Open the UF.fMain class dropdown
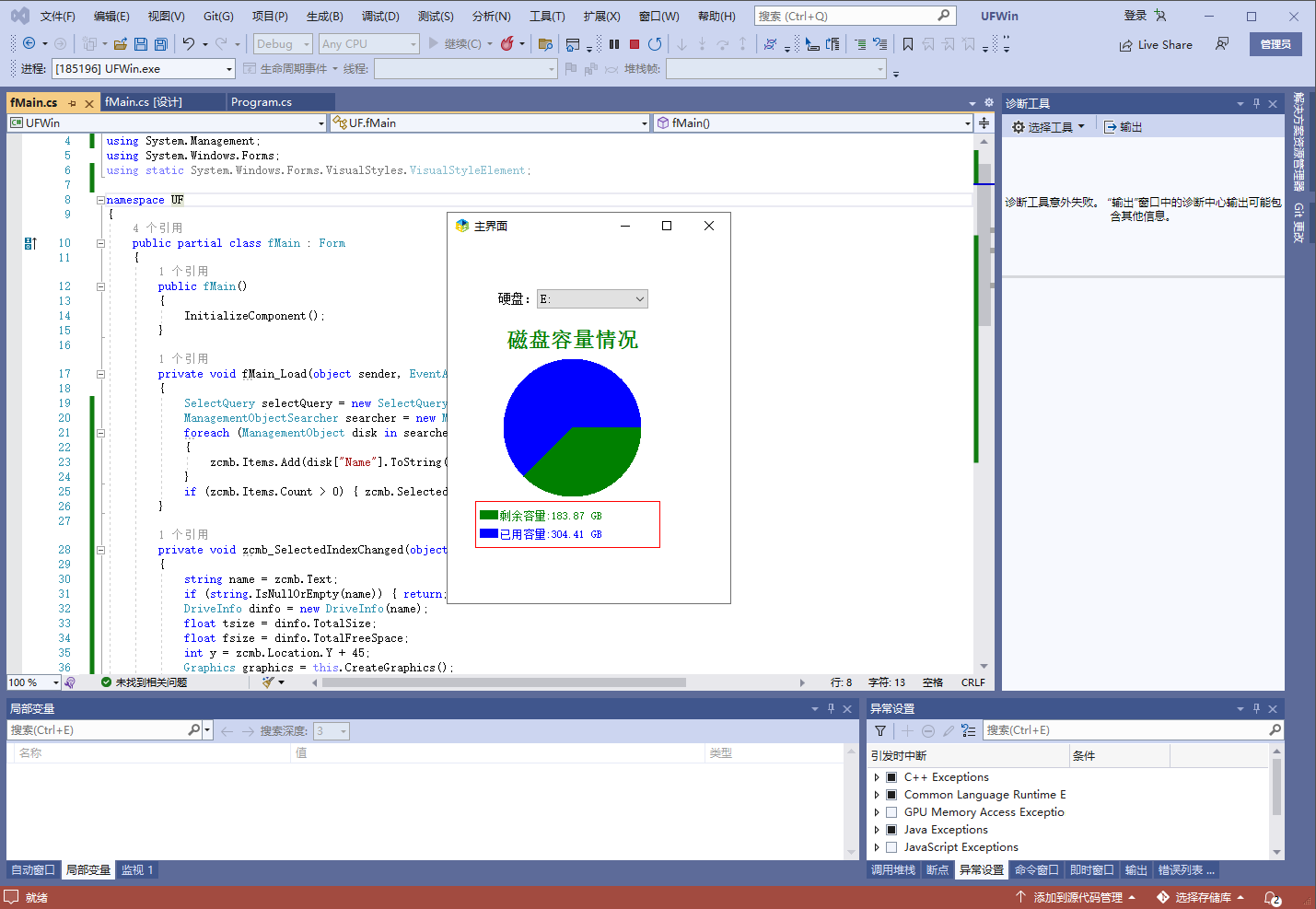 pos(490,122)
